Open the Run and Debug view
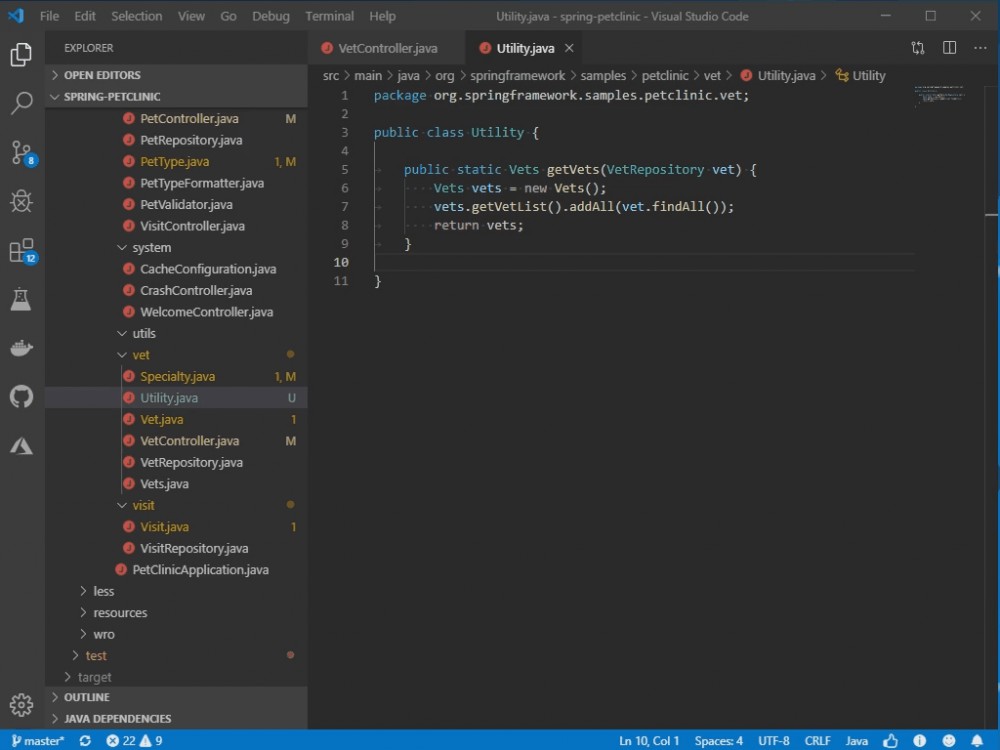Image resolution: width=1000 pixels, height=750 pixels. pyautogui.click(x=22, y=201)
